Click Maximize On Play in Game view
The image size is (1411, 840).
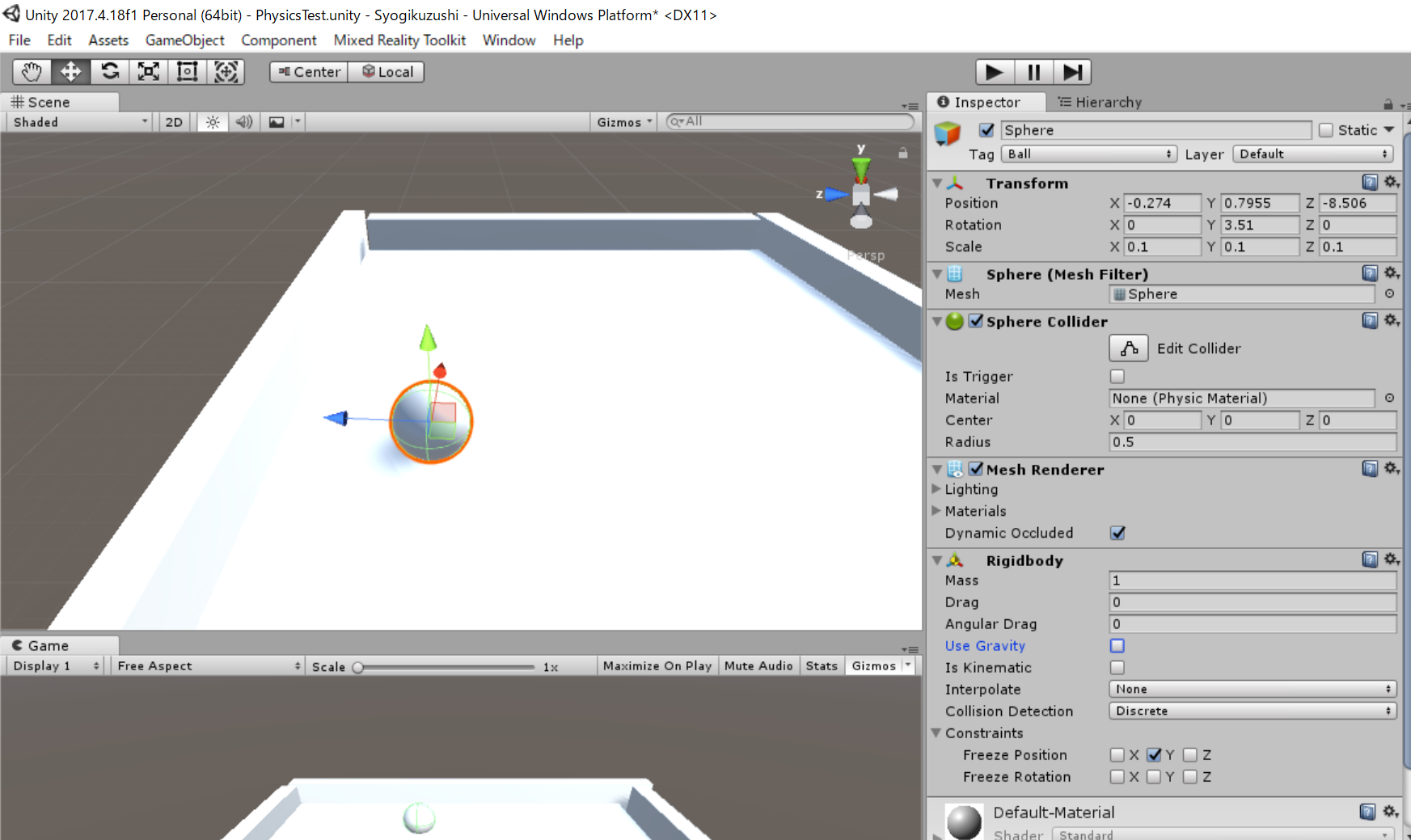pyautogui.click(x=657, y=665)
